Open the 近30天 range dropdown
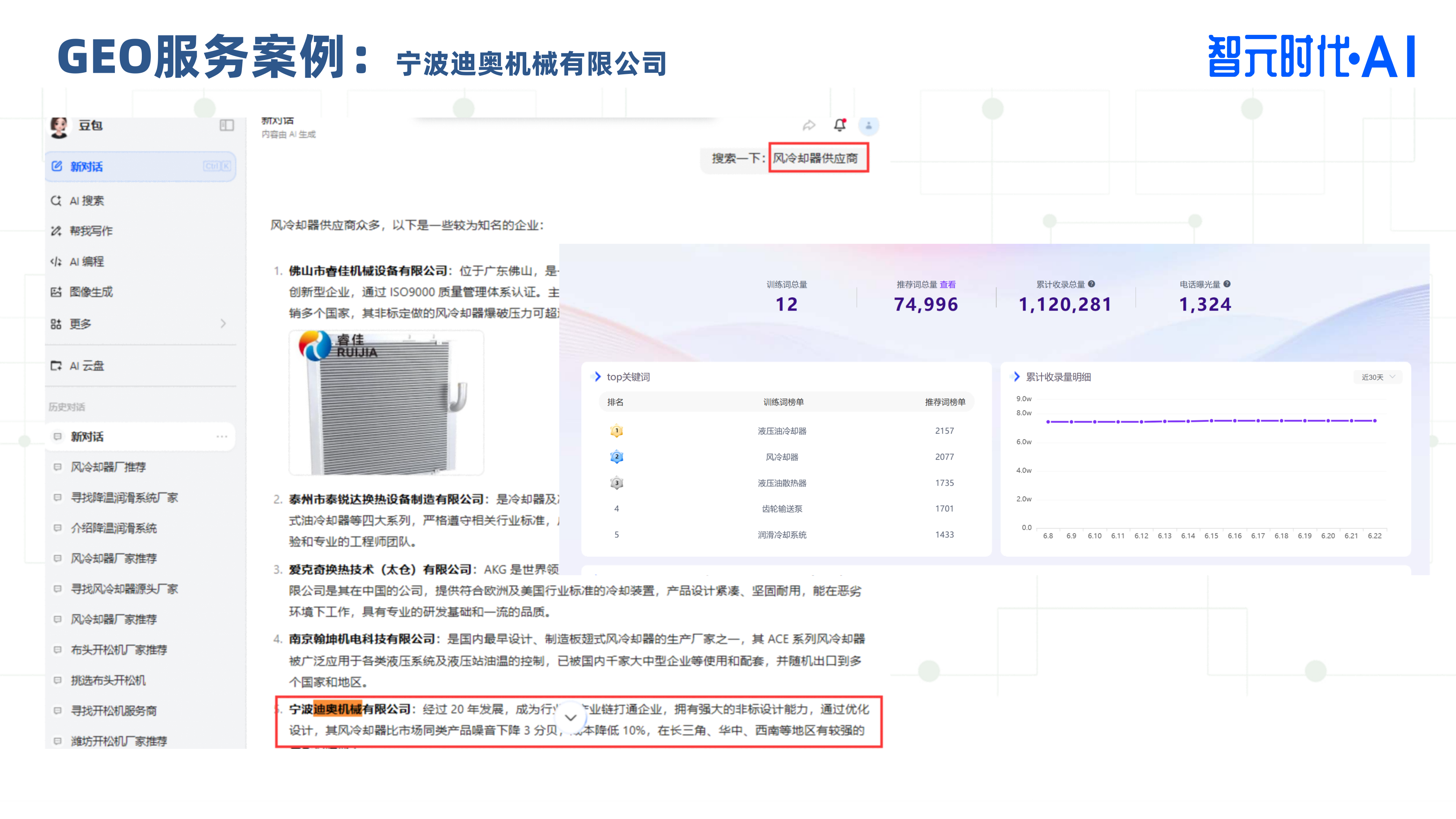The width and height of the screenshot is (1456, 819). [x=1378, y=377]
